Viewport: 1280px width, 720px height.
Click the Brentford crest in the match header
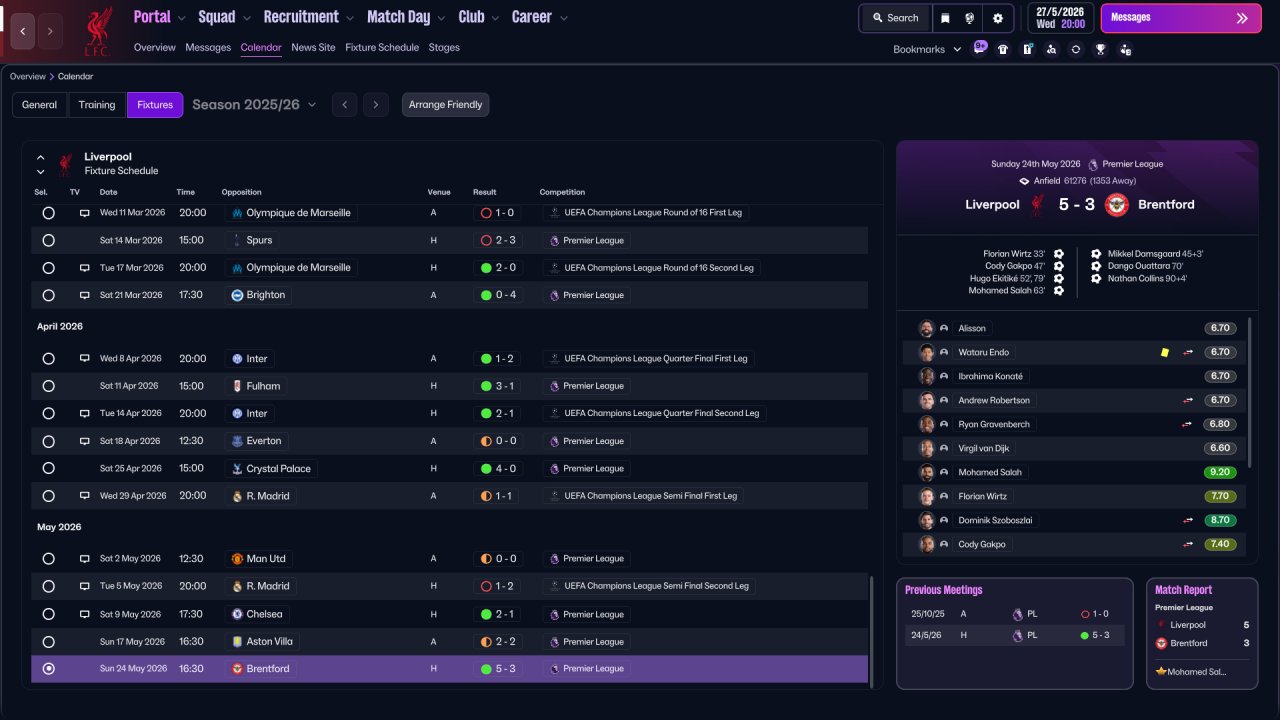[x=1117, y=204]
